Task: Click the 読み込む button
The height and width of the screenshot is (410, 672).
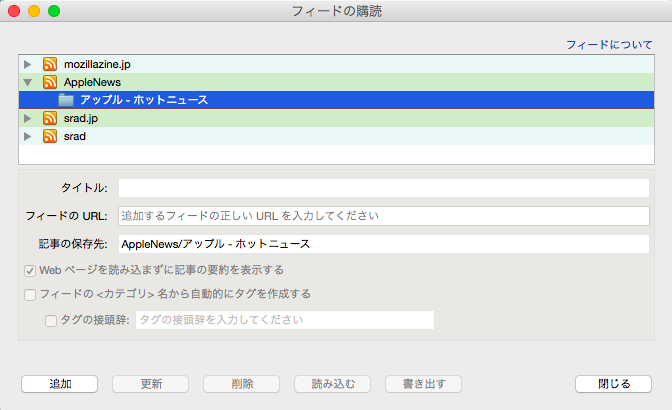Action: [x=333, y=384]
